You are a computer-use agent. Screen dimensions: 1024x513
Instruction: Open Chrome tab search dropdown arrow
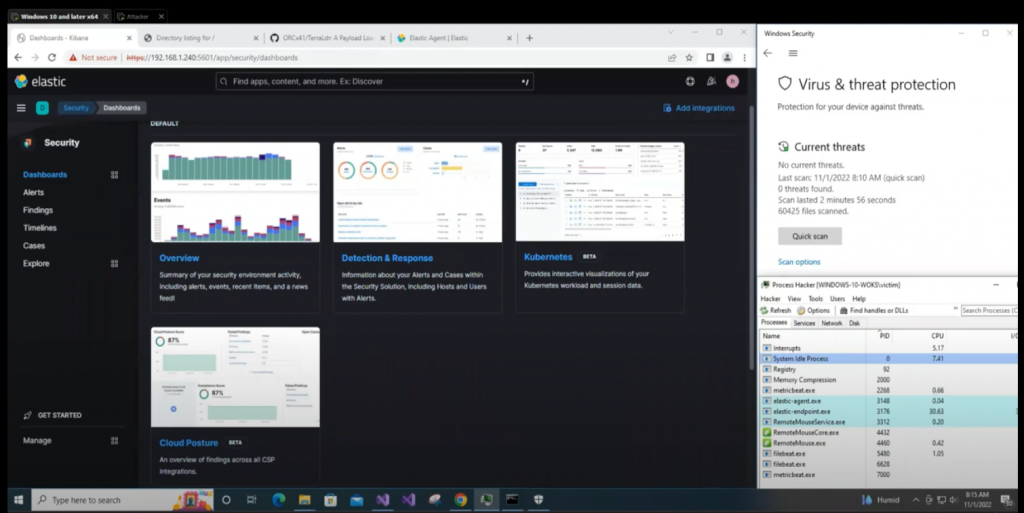coord(670,32)
